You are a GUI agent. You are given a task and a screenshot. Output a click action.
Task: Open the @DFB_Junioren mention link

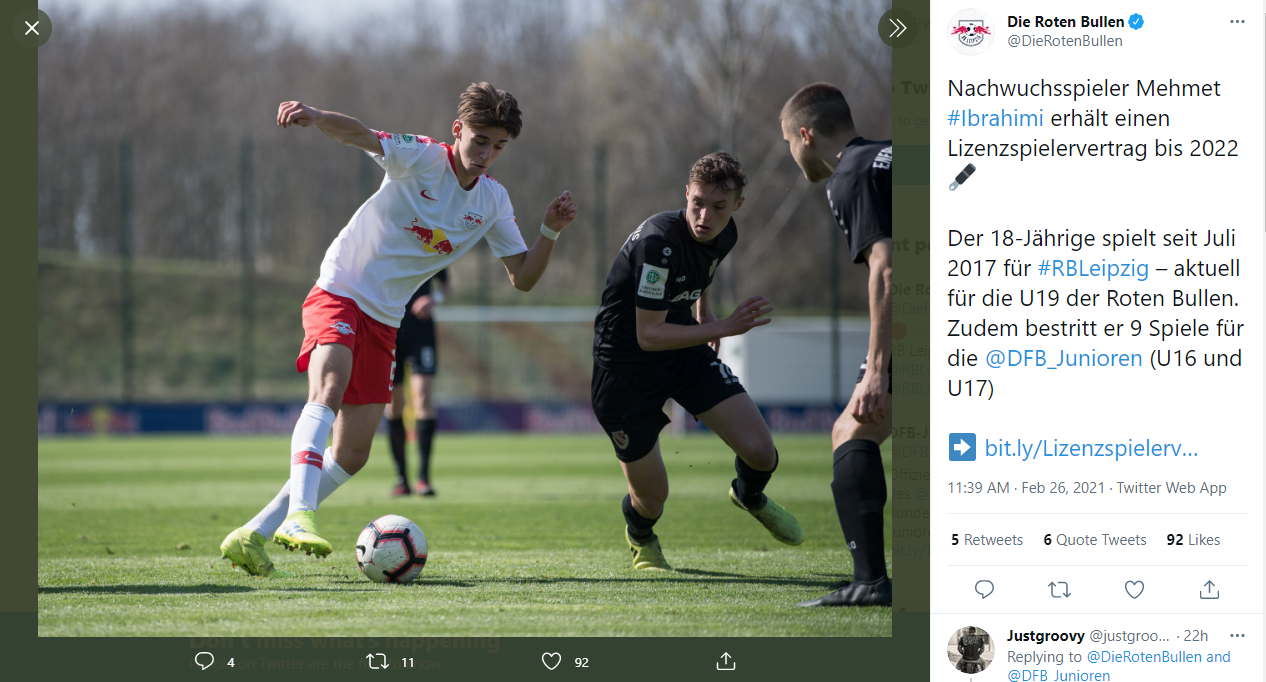coord(1064,358)
